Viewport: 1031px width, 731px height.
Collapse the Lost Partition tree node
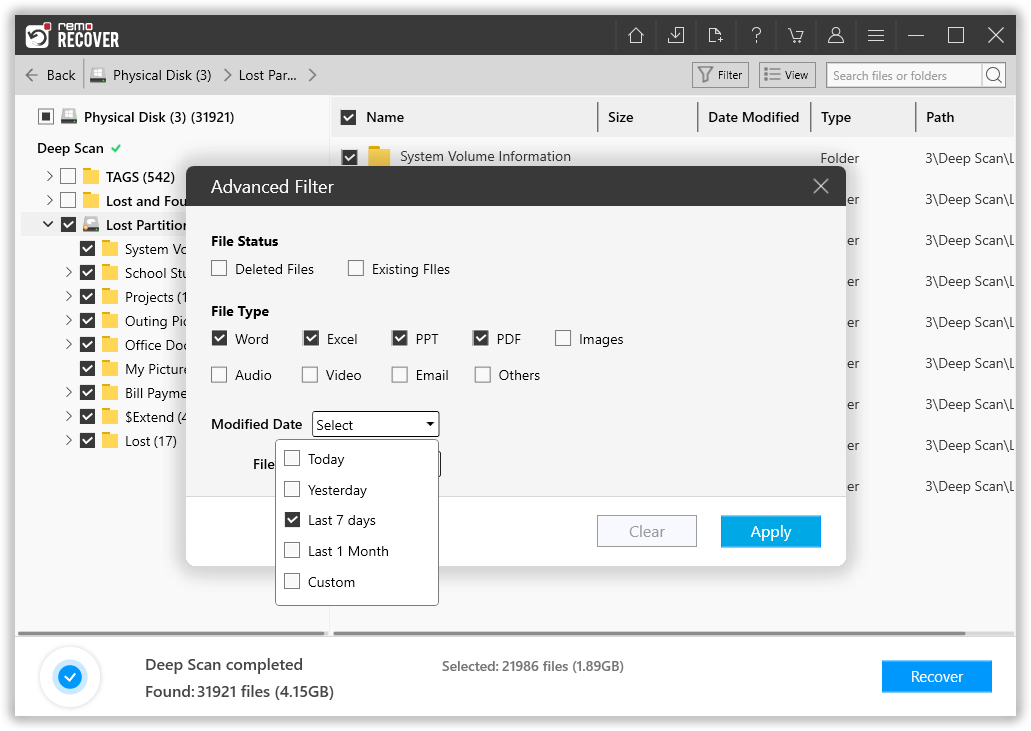pyautogui.click(x=46, y=224)
